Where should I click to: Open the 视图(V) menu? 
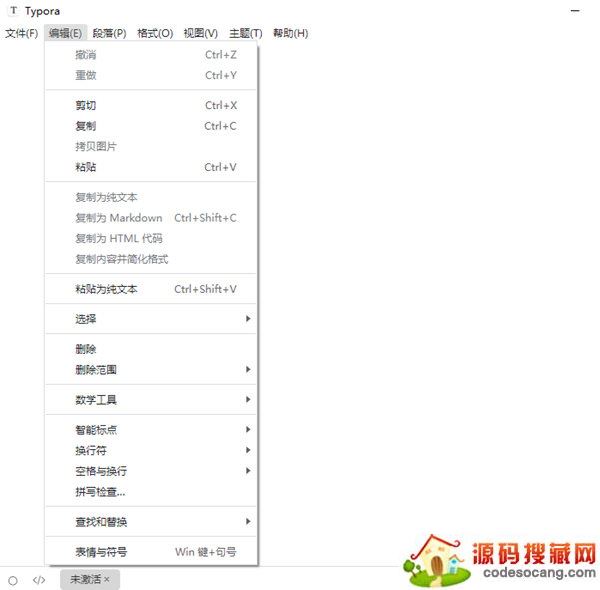coord(201,33)
